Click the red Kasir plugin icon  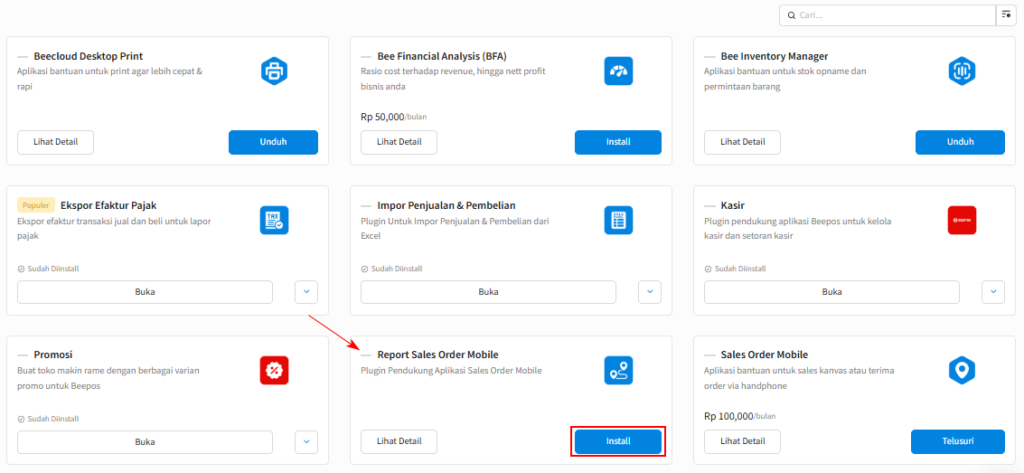coord(961,220)
